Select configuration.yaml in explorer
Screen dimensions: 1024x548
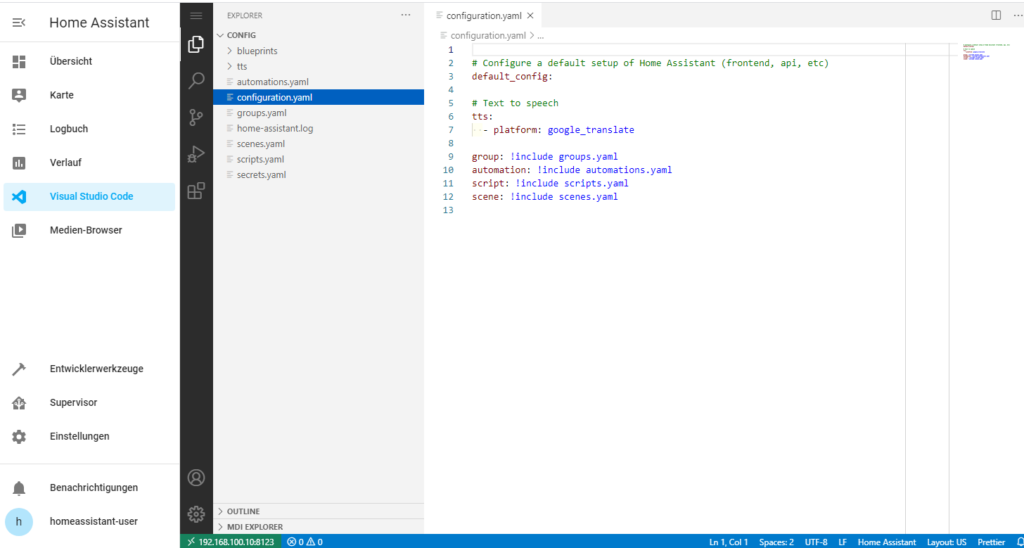[x=318, y=97]
